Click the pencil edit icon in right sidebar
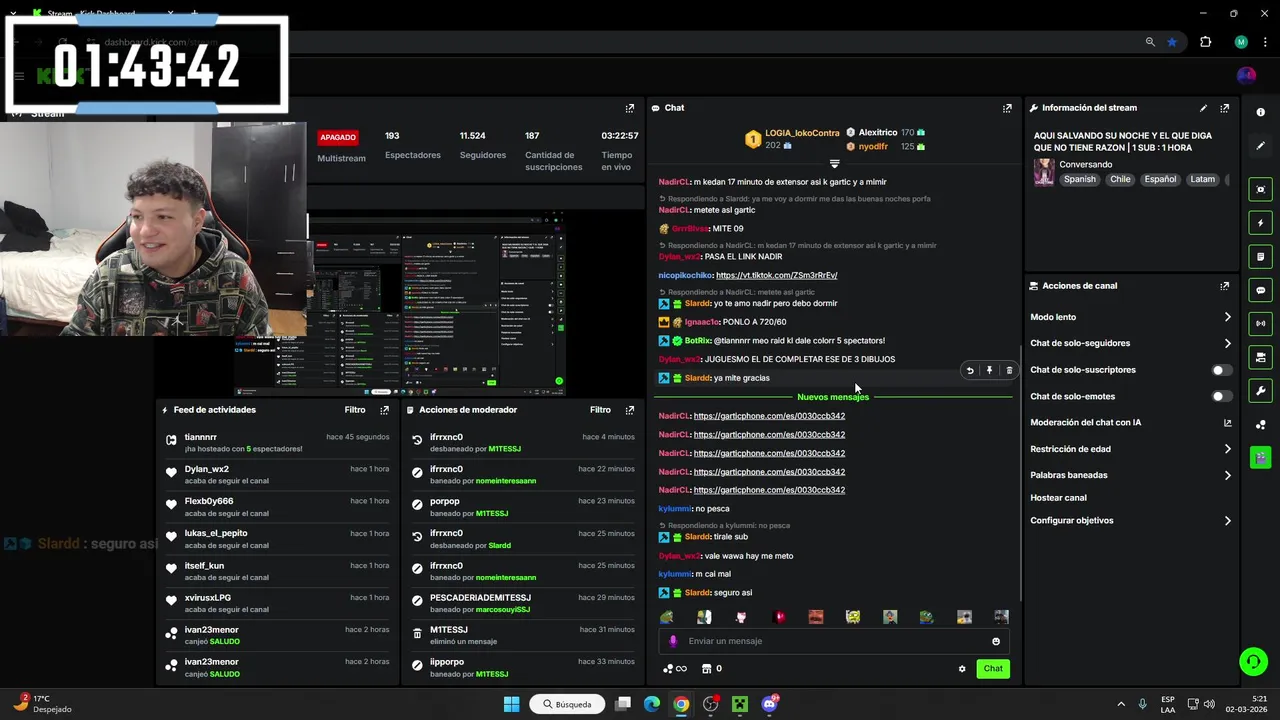 [x=1260, y=146]
